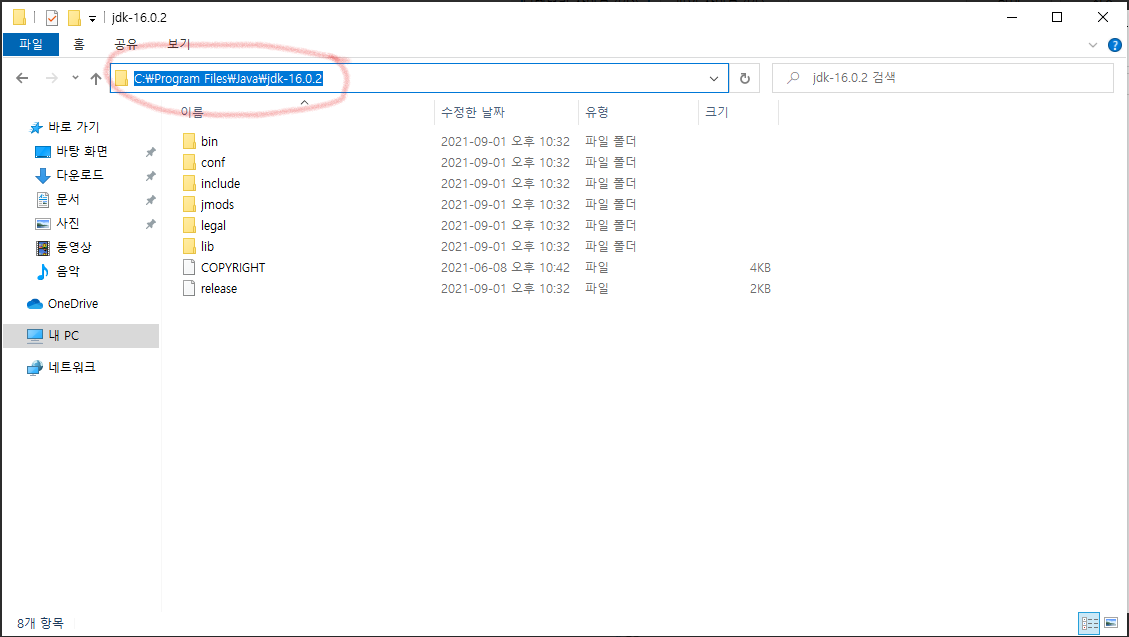Open 다운로드 in navigation pane
1129x637 pixels.
79,175
